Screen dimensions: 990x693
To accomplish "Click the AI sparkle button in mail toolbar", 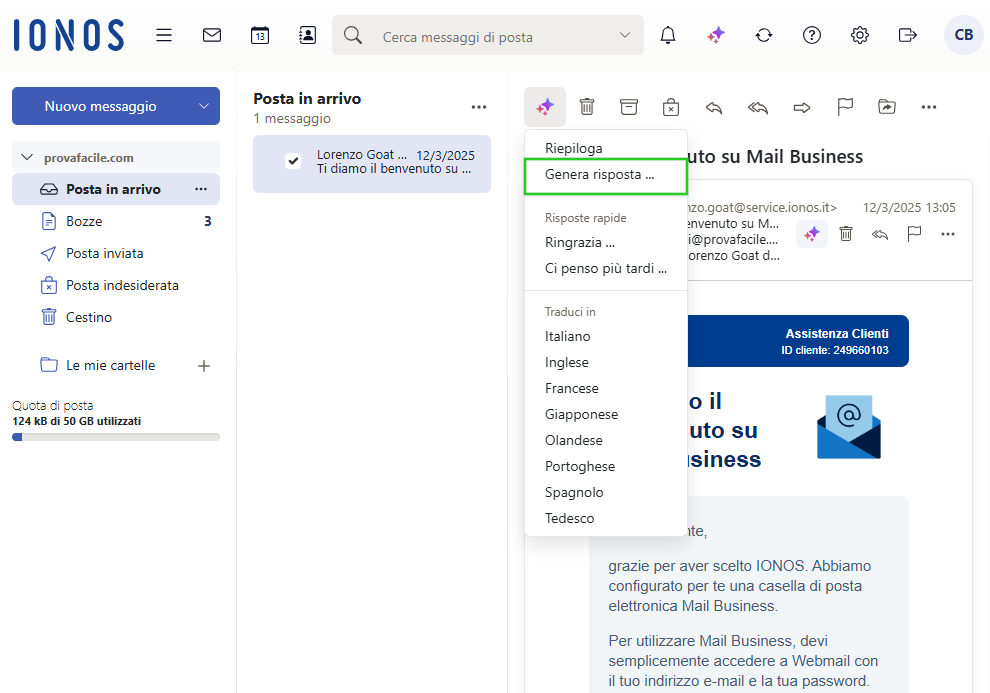I will [x=545, y=107].
